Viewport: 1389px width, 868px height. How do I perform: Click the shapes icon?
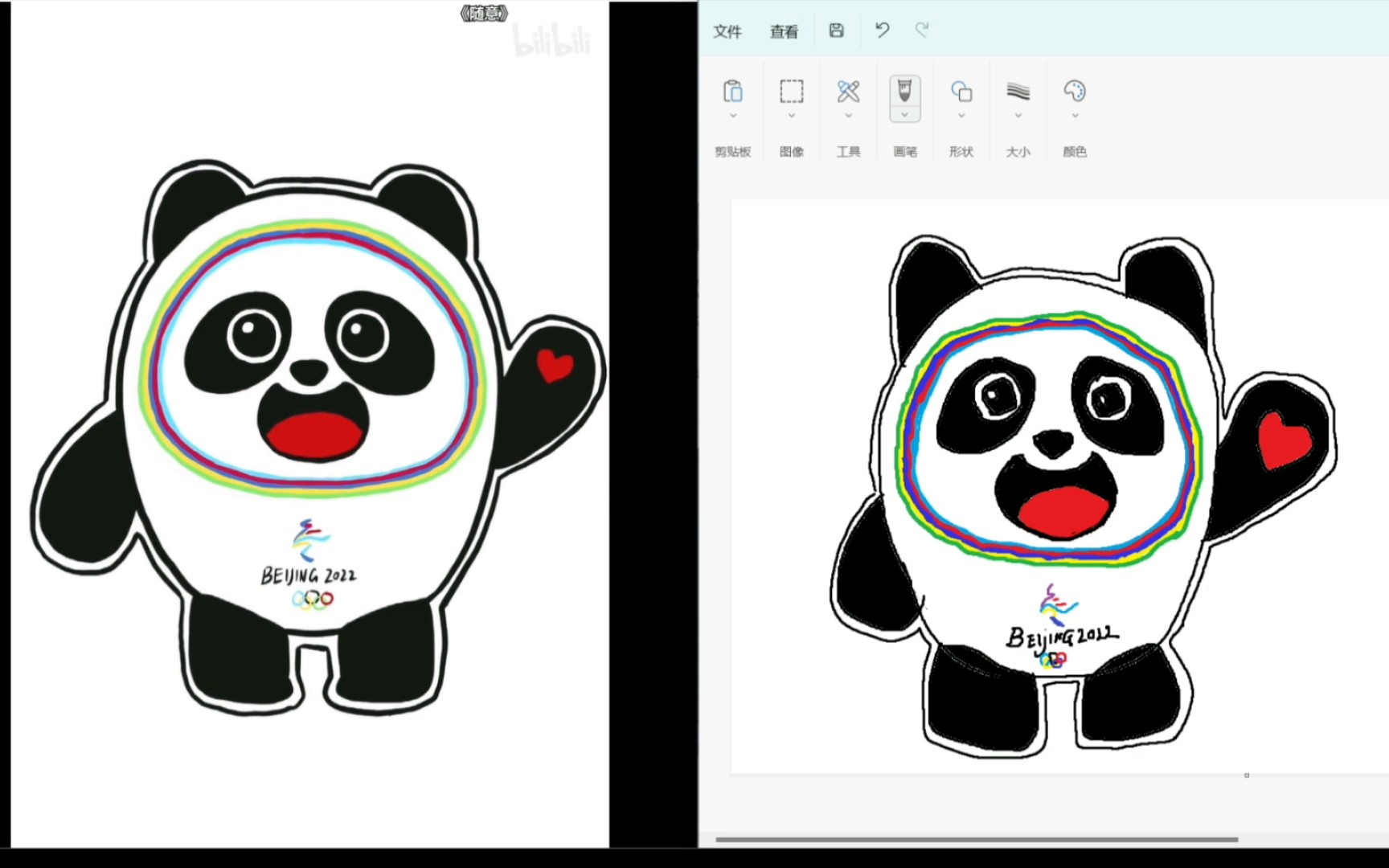coord(961,91)
